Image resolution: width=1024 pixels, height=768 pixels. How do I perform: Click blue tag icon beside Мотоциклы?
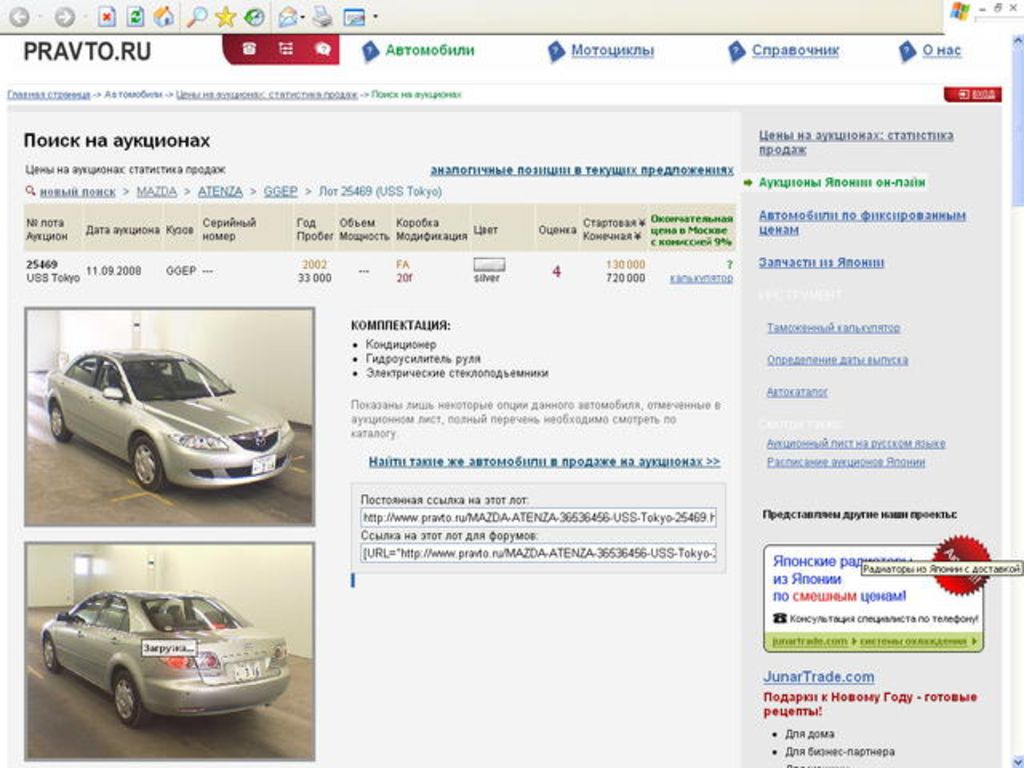[556, 52]
